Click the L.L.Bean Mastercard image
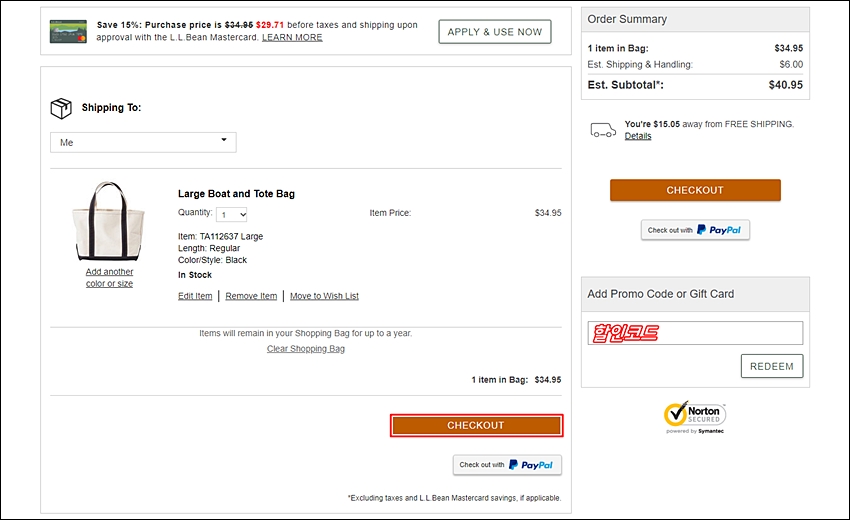The height and width of the screenshot is (520, 850). coord(68,31)
